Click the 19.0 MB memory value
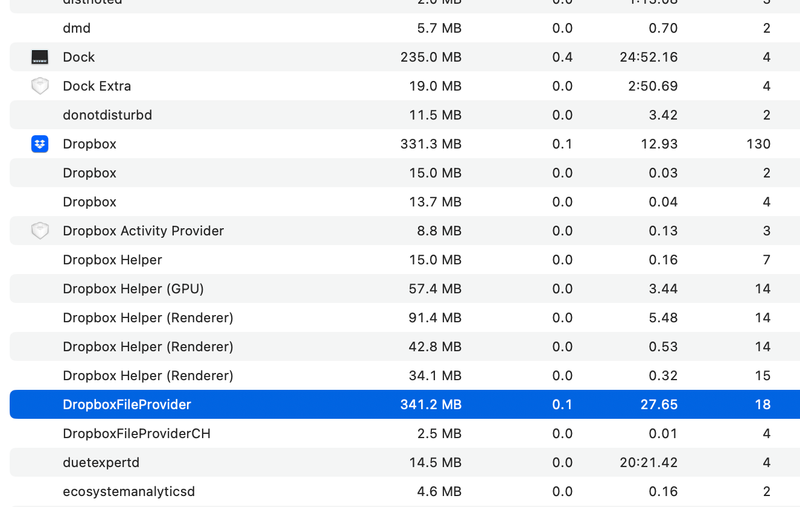The width and height of the screenshot is (800, 507). [x=435, y=86]
